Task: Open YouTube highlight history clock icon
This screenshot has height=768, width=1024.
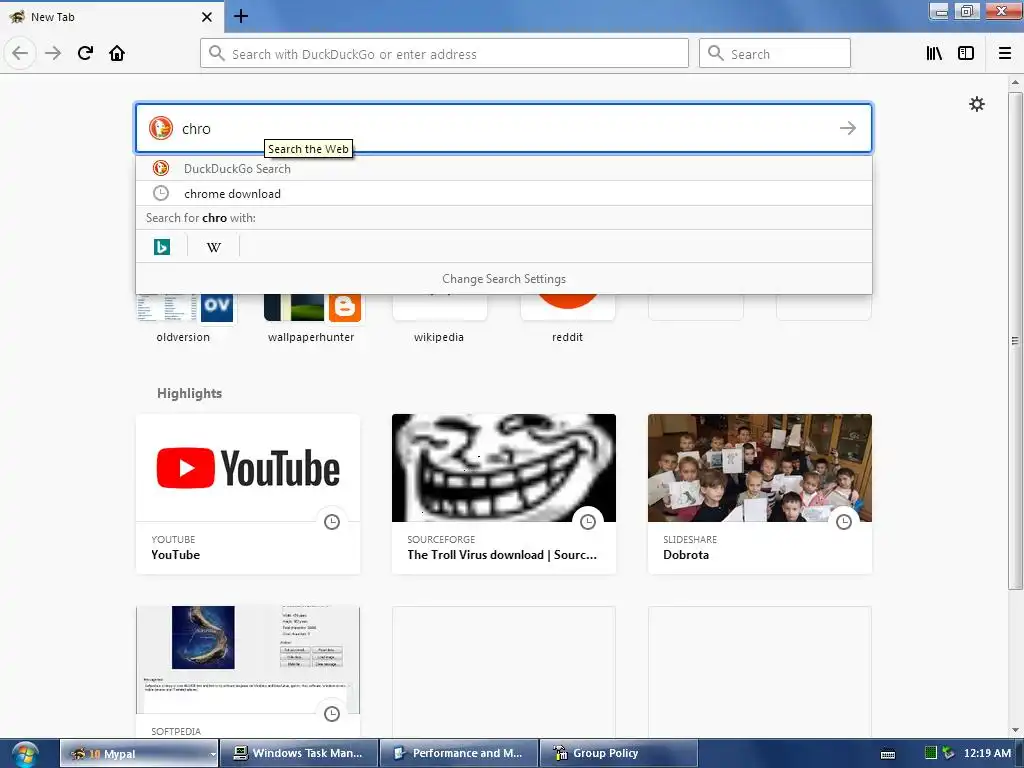Action: (x=332, y=522)
